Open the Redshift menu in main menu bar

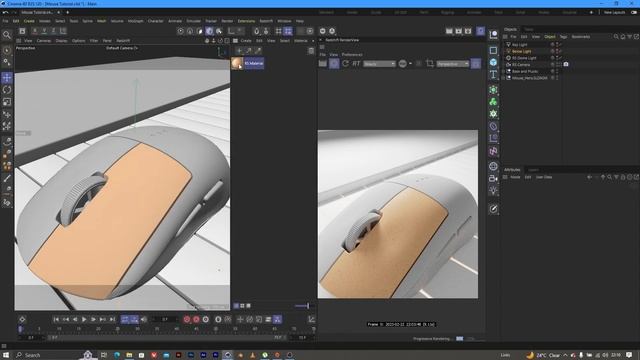coord(266,21)
